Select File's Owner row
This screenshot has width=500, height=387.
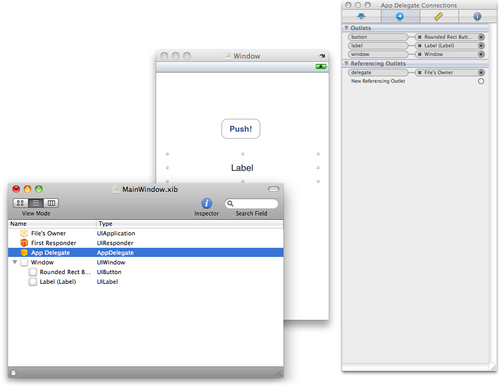coord(146,233)
